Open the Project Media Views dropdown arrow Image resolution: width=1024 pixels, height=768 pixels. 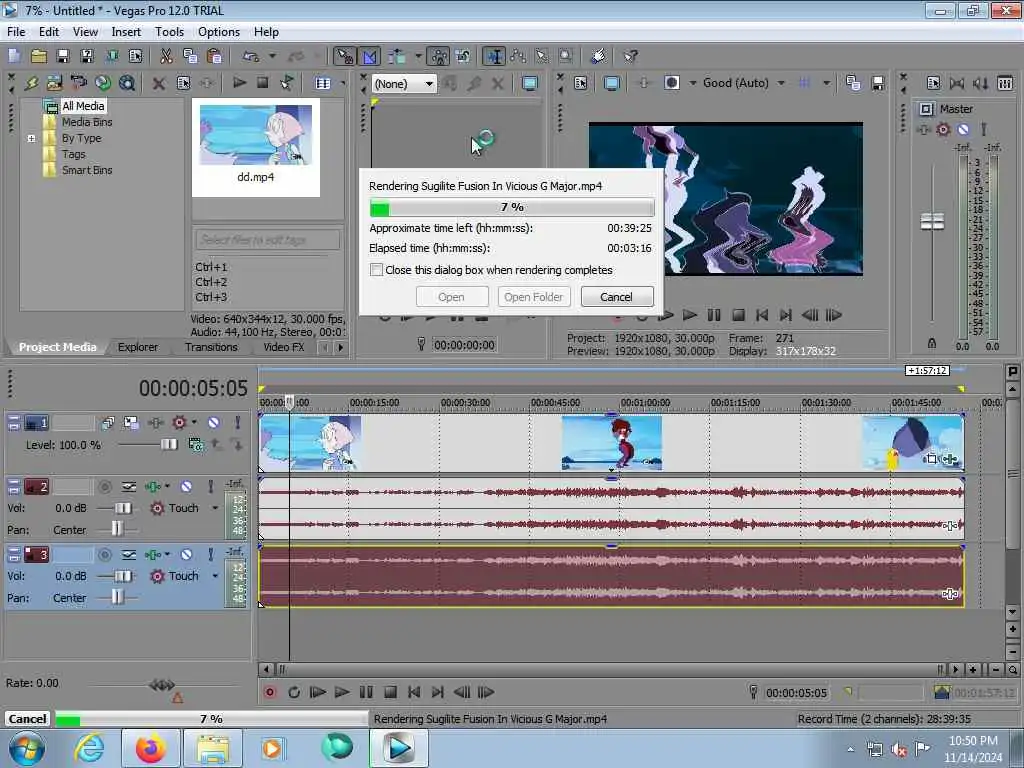[x=344, y=83]
